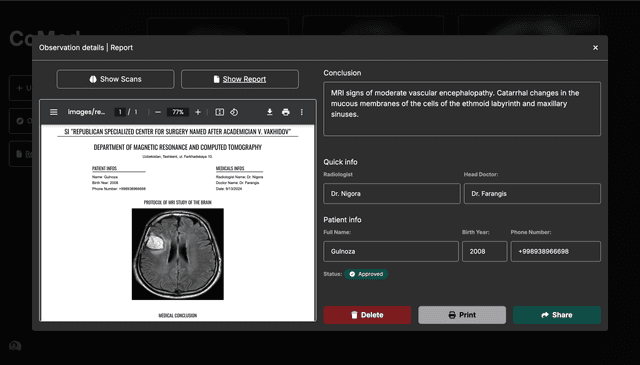
Task: Click the 'Medical Conclusion' heading in PDF
Action: pos(178,316)
